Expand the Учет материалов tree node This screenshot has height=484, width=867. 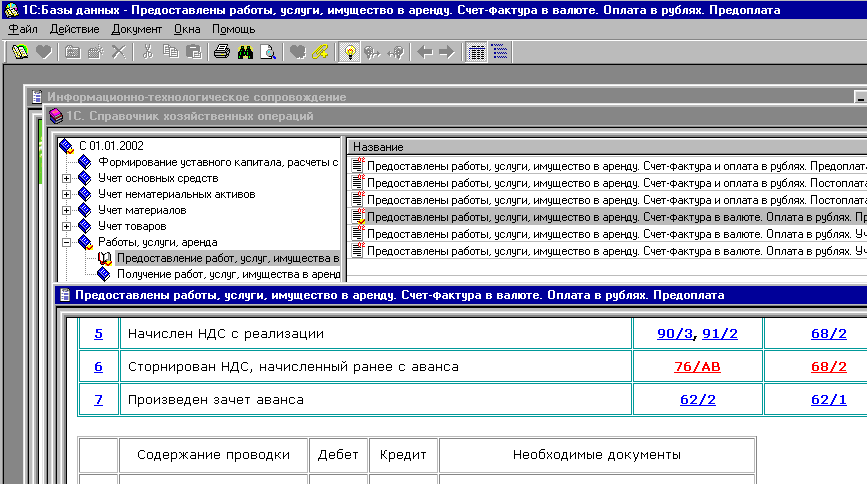pos(66,210)
